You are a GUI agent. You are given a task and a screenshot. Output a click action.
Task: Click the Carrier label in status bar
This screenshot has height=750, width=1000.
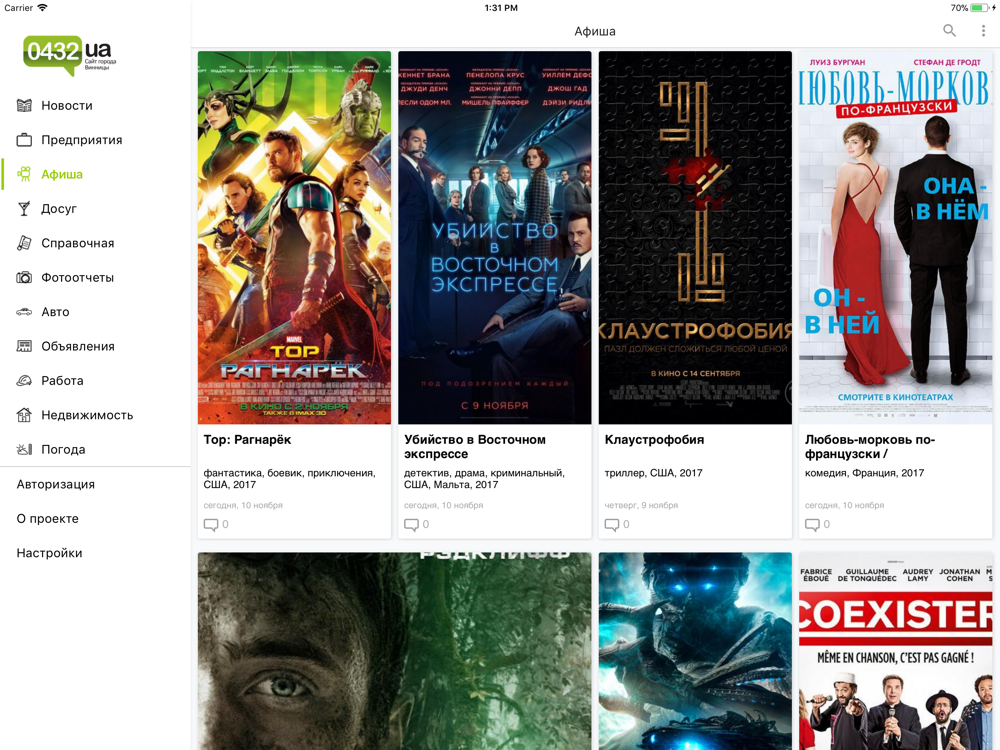click(x=18, y=8)
